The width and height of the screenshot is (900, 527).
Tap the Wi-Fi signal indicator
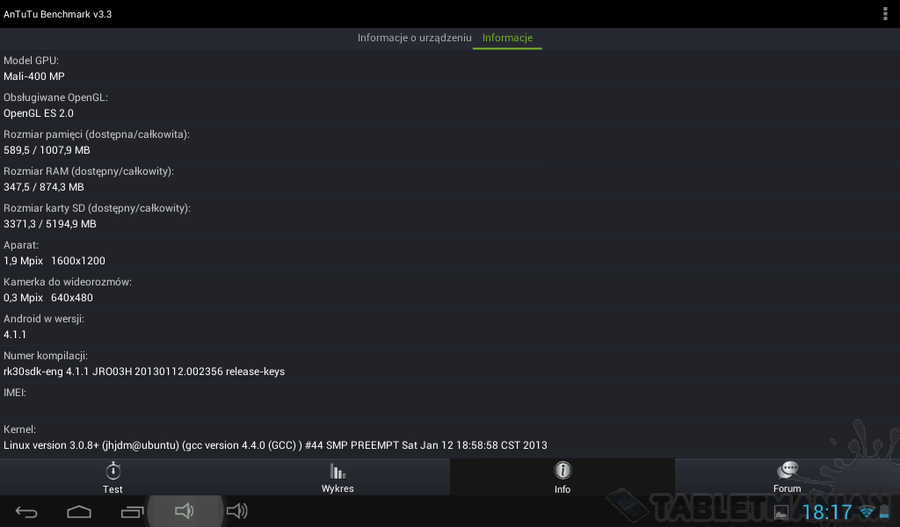pyautogui.click(x=866, y=512)
